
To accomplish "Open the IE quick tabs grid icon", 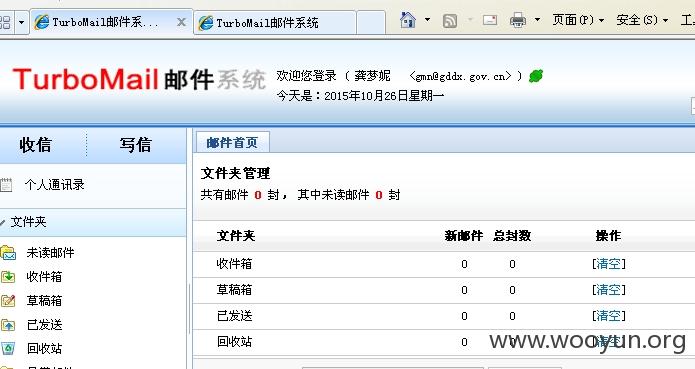I will point(5,22).
